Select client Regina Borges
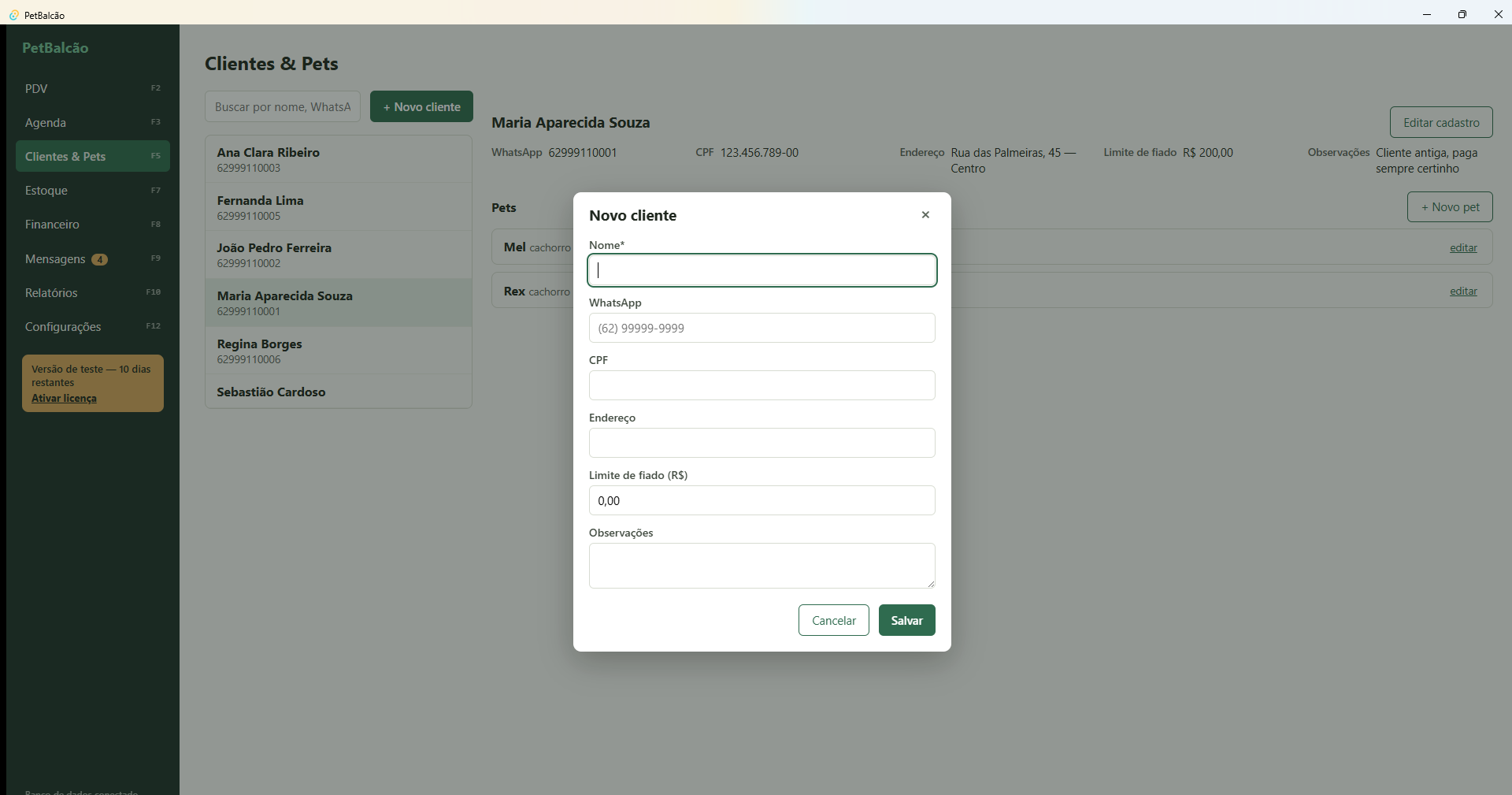This screenshot has width=1512, height=795. 339,351
